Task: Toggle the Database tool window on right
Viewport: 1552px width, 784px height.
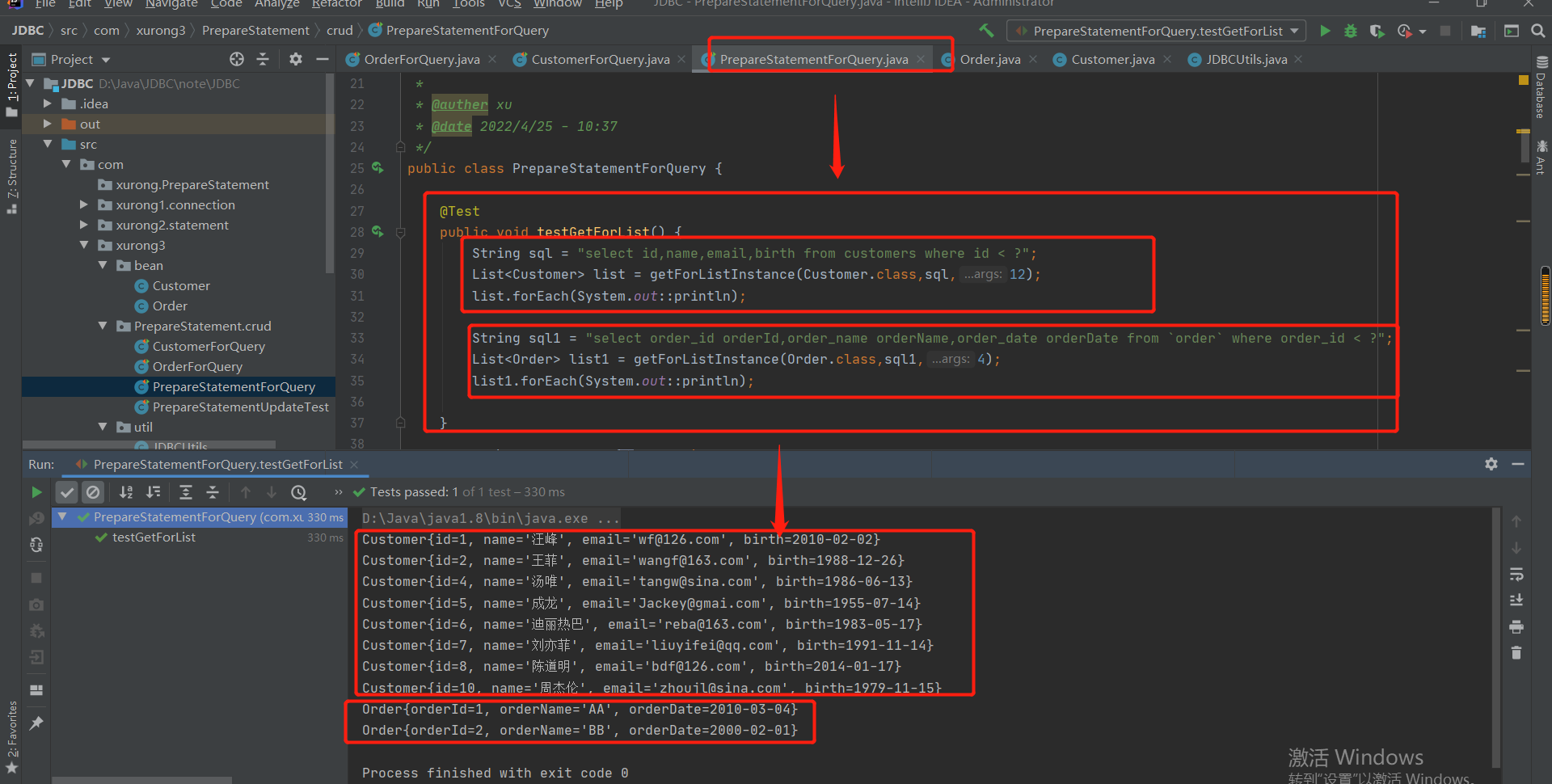Action: point(1541,87)
